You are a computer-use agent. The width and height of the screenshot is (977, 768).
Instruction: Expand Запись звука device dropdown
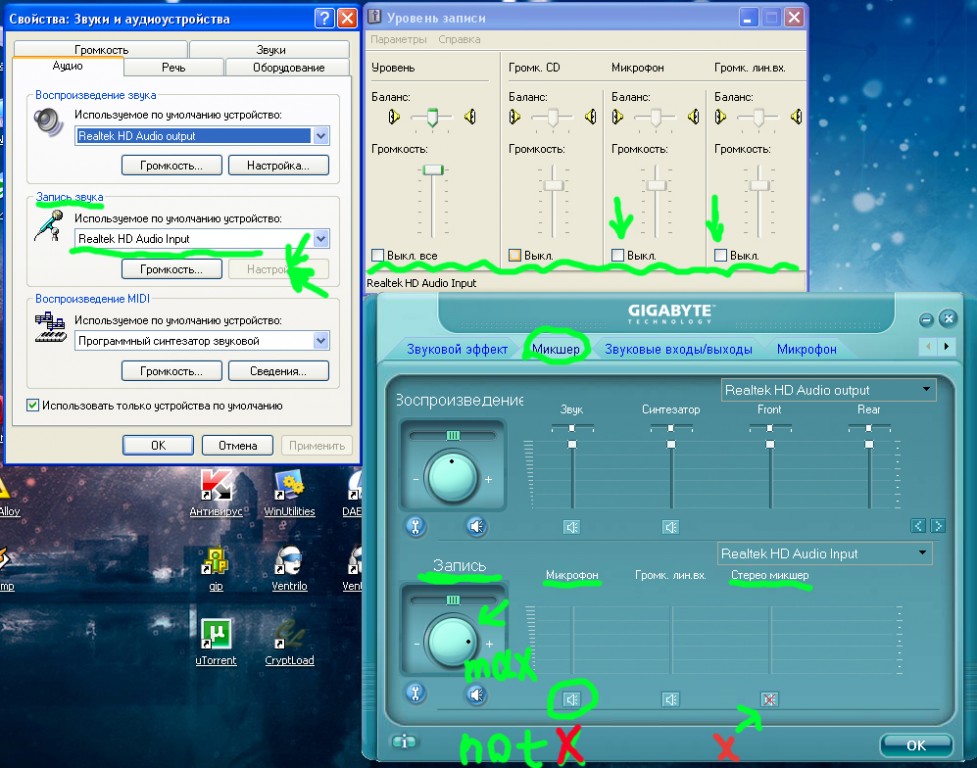click(x=321, y=239)
